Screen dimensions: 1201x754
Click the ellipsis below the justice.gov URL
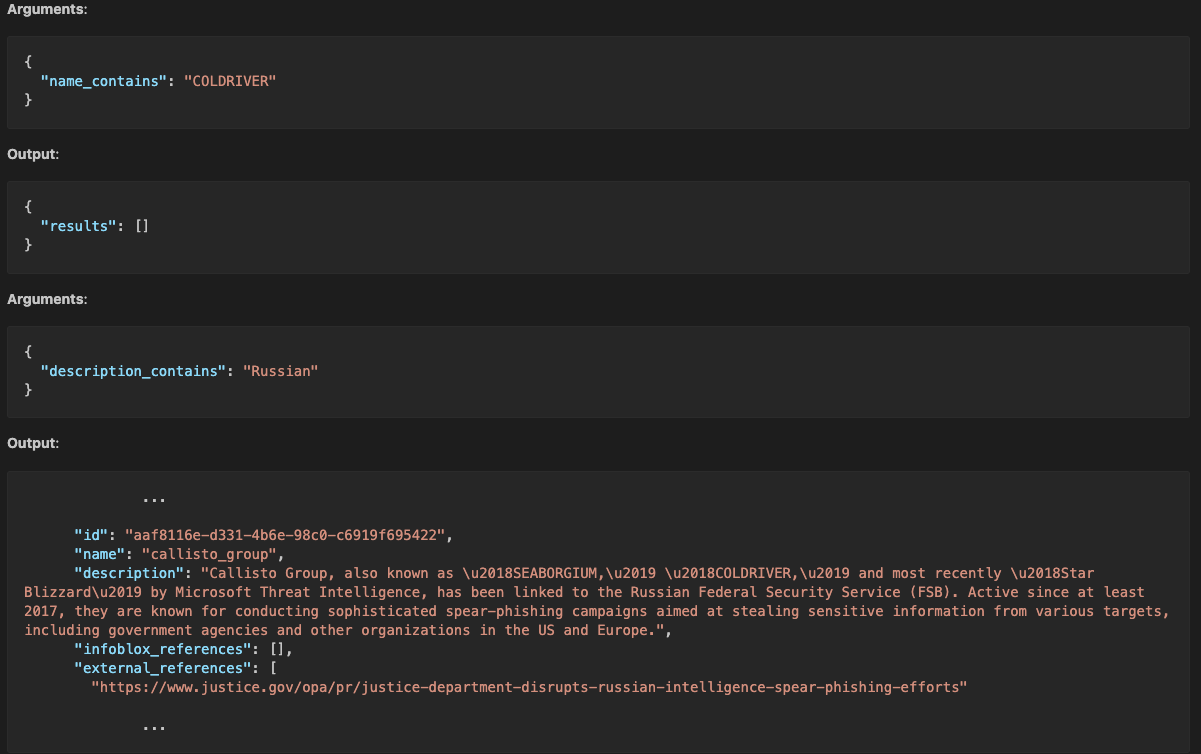153,726
